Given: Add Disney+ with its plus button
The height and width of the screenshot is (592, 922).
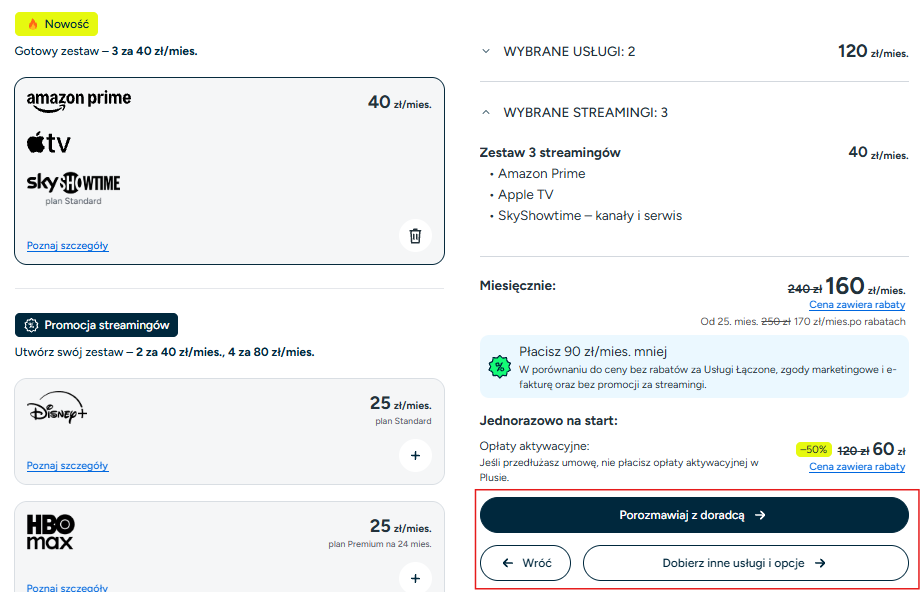Looking at the screenshot, I should pyautogui.click(x=415, y=456).
